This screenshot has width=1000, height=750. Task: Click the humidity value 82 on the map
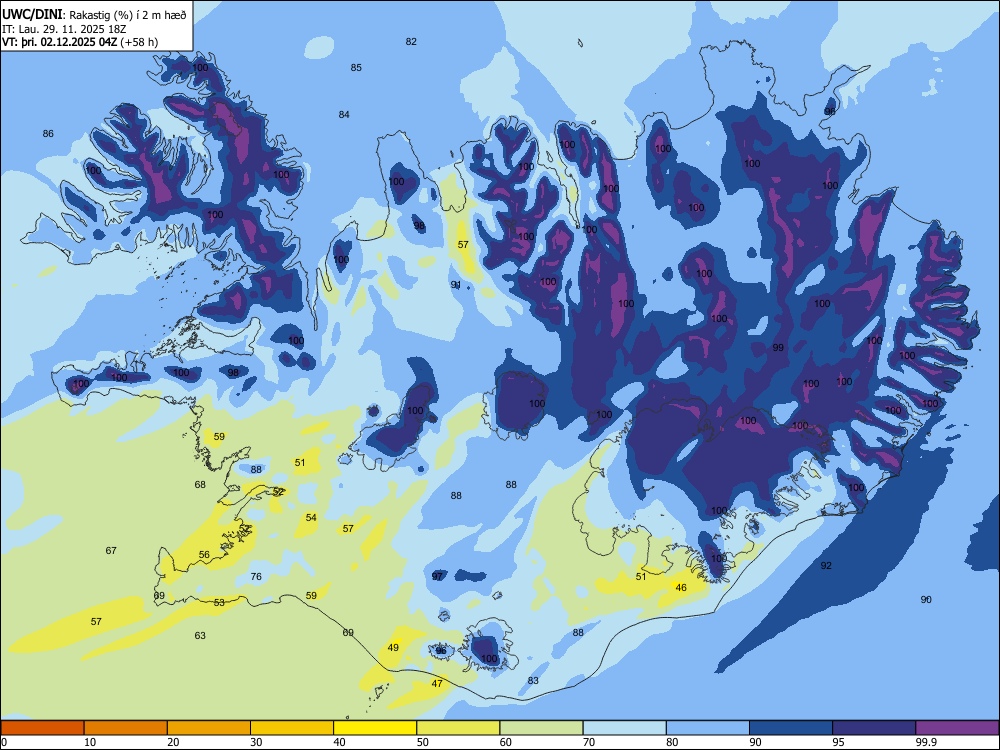(x=411, y=41)
